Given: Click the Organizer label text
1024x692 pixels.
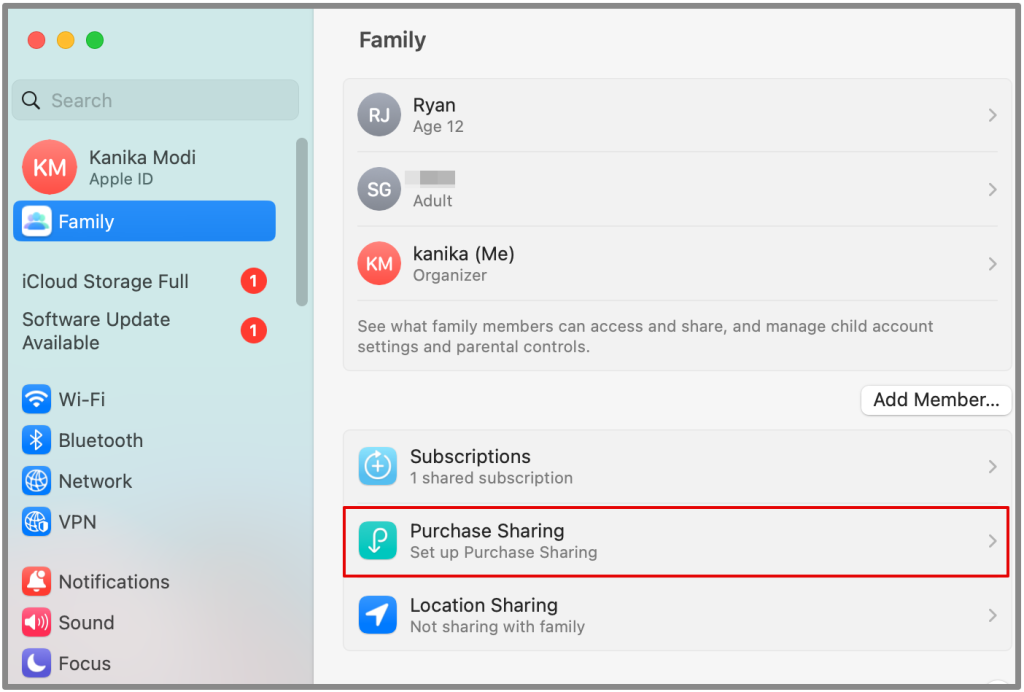Looking at the screenshot, I should 449,275.
